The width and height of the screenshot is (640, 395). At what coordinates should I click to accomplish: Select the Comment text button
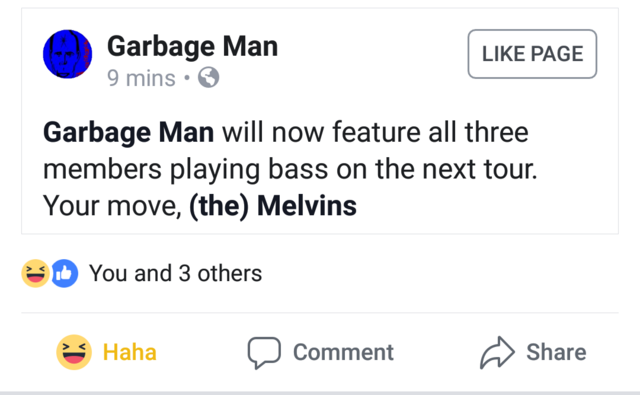click(343, 352)
